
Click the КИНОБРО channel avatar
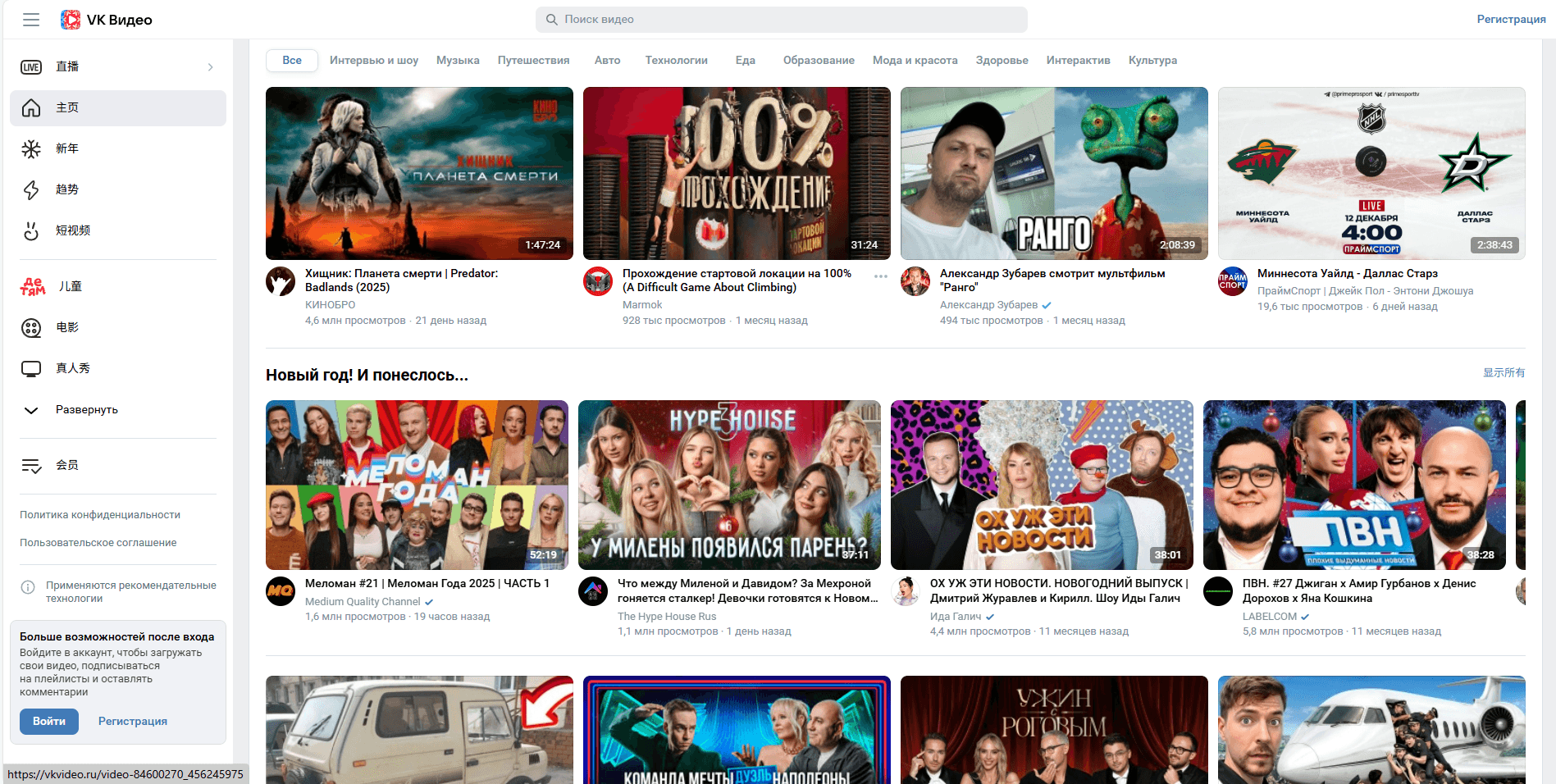coord(281,281)
